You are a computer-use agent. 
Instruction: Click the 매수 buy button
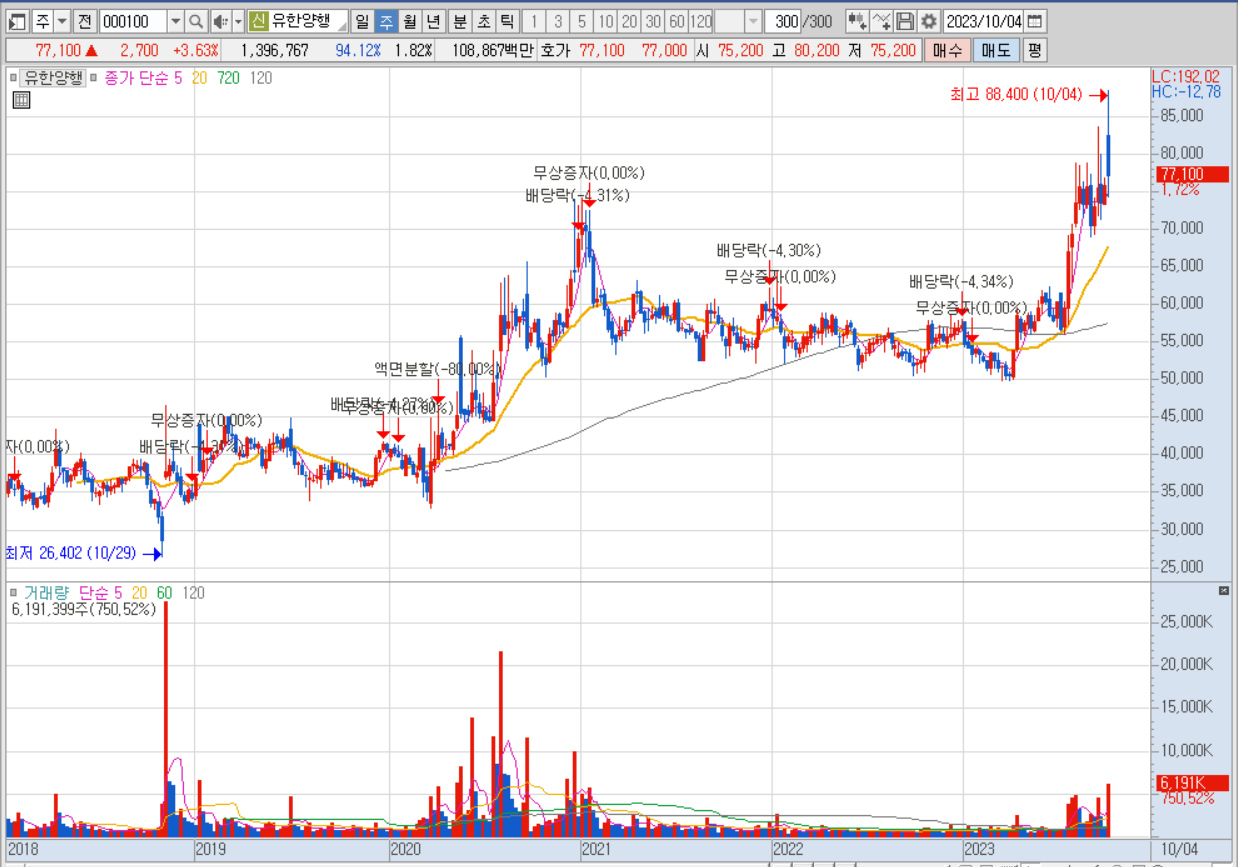pos(946,50)
